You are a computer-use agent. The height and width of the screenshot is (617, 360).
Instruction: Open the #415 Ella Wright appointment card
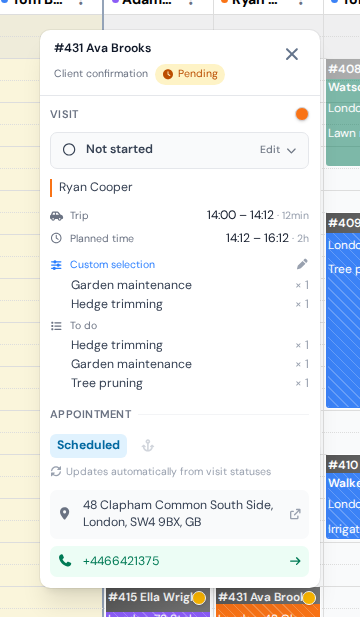point(157,602)
